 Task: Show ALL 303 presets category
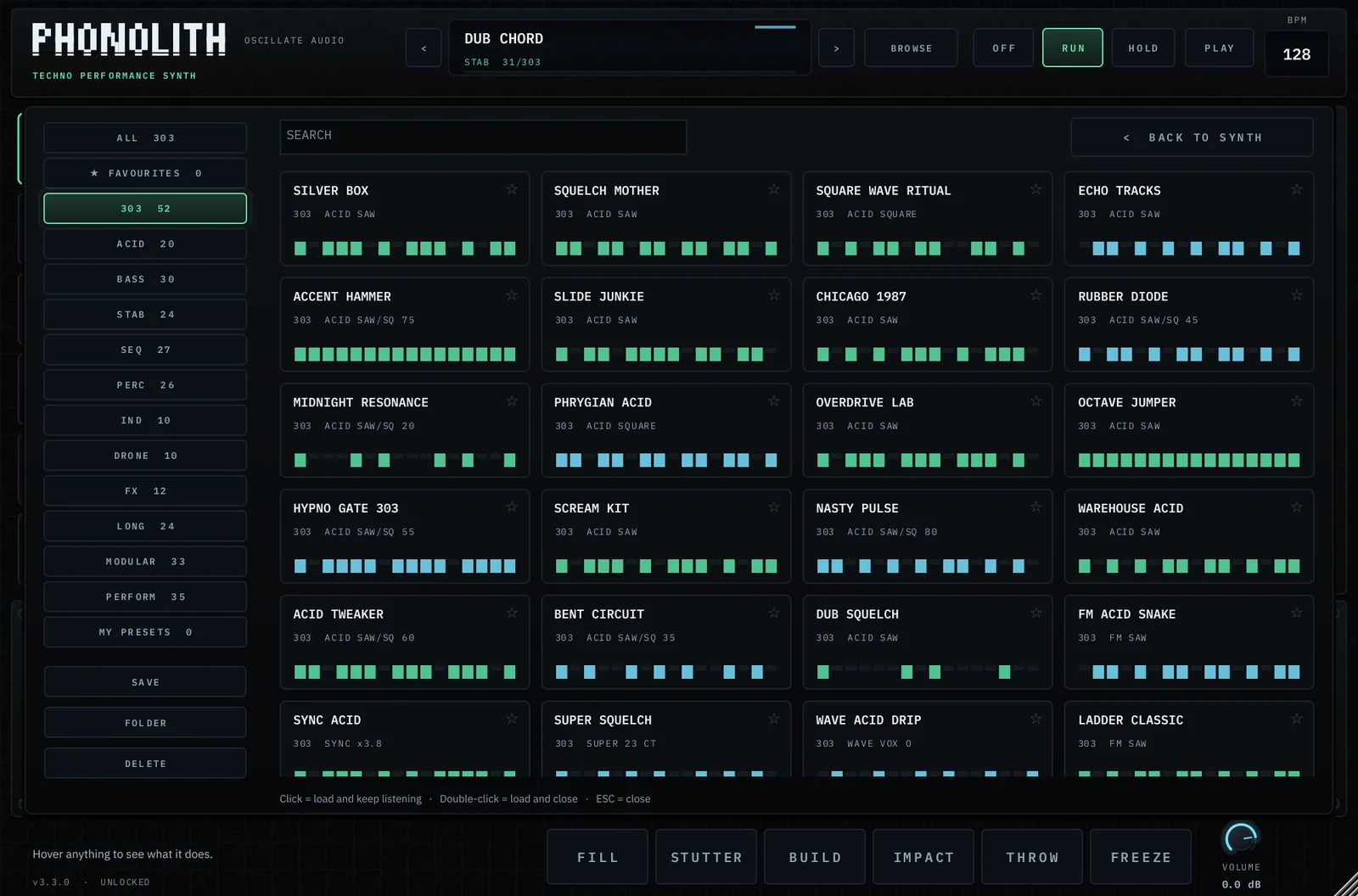coord(145,137)
